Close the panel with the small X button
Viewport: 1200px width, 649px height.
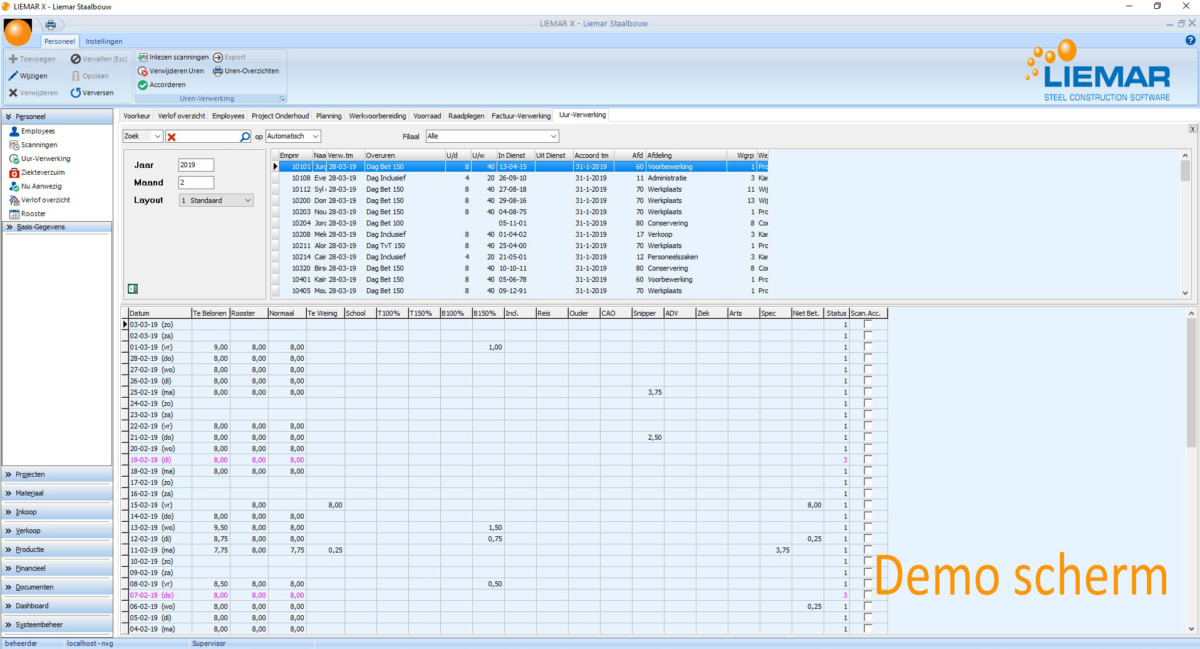(1192, 128)
